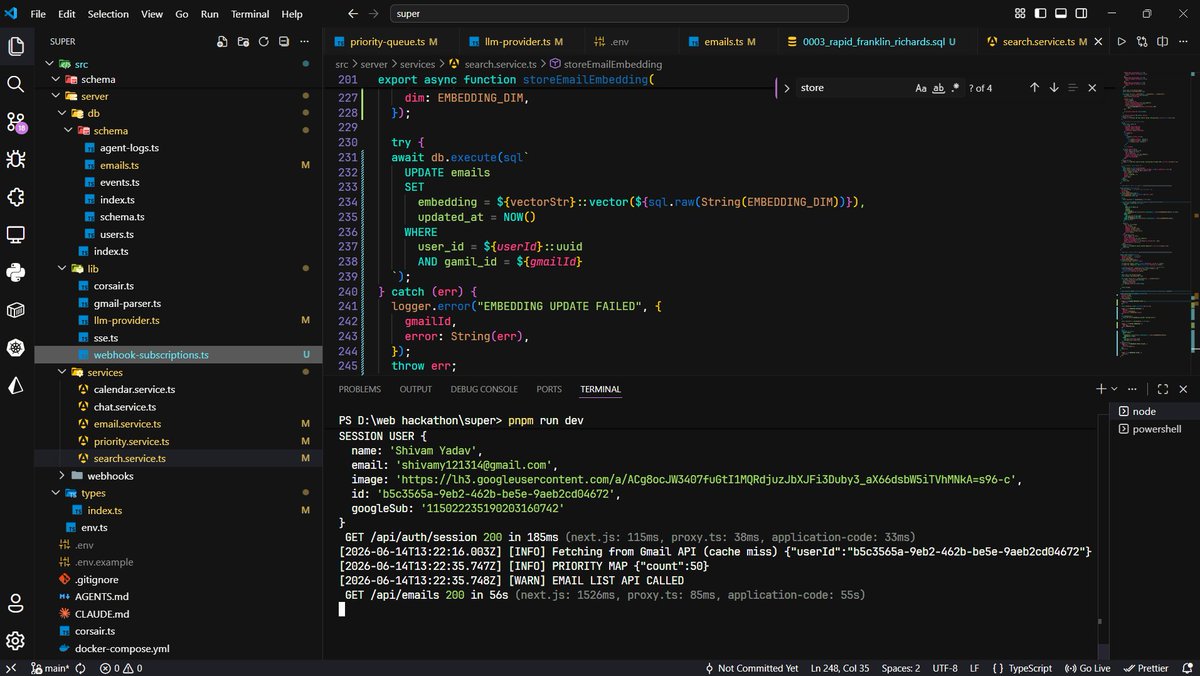This screenshot has width=1200, height=676.
Task: Open Source Control view with 18 badge
Action: 16,122
